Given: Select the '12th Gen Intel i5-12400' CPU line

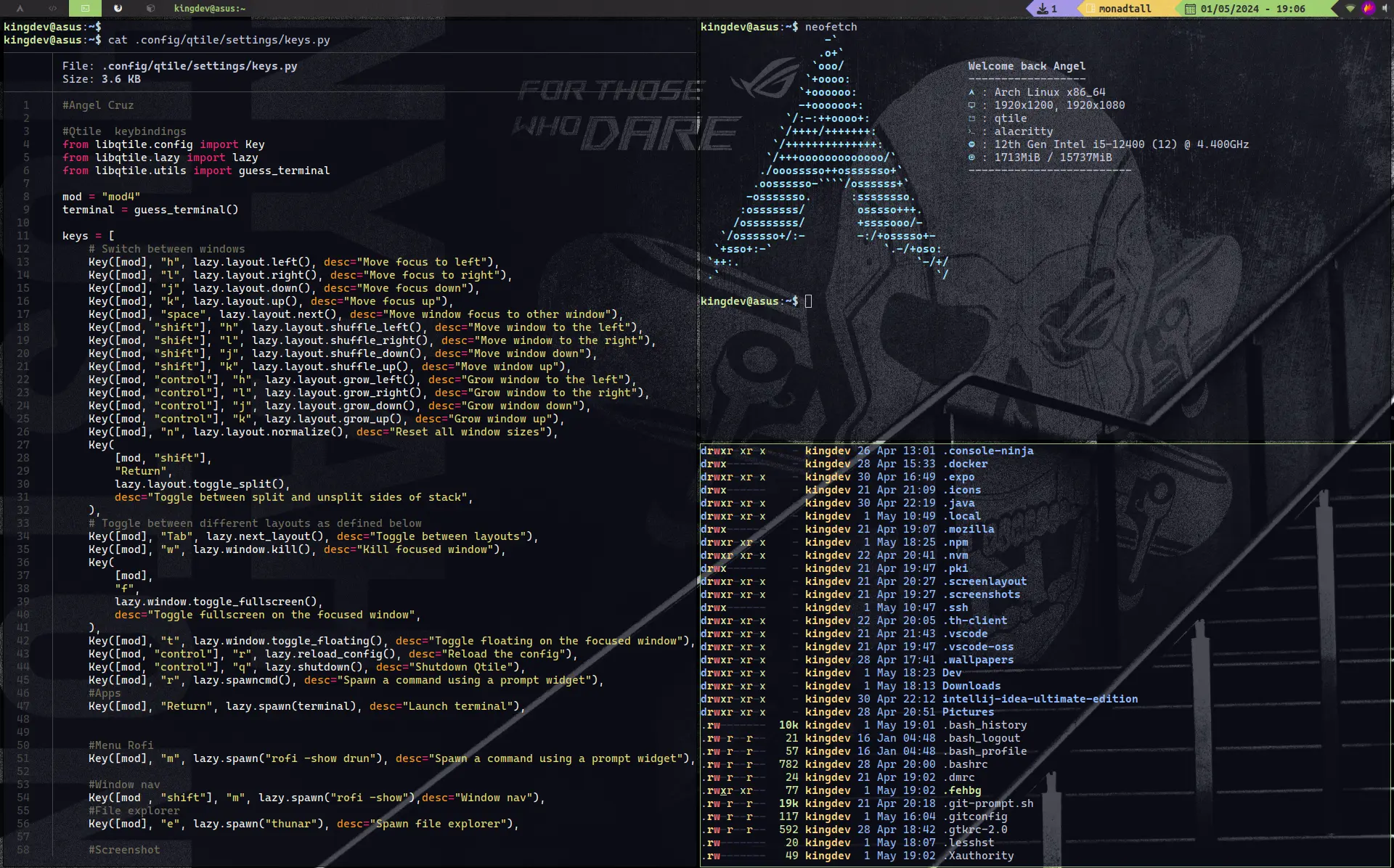Looking at the screenshot, I should click(1122, 144).
